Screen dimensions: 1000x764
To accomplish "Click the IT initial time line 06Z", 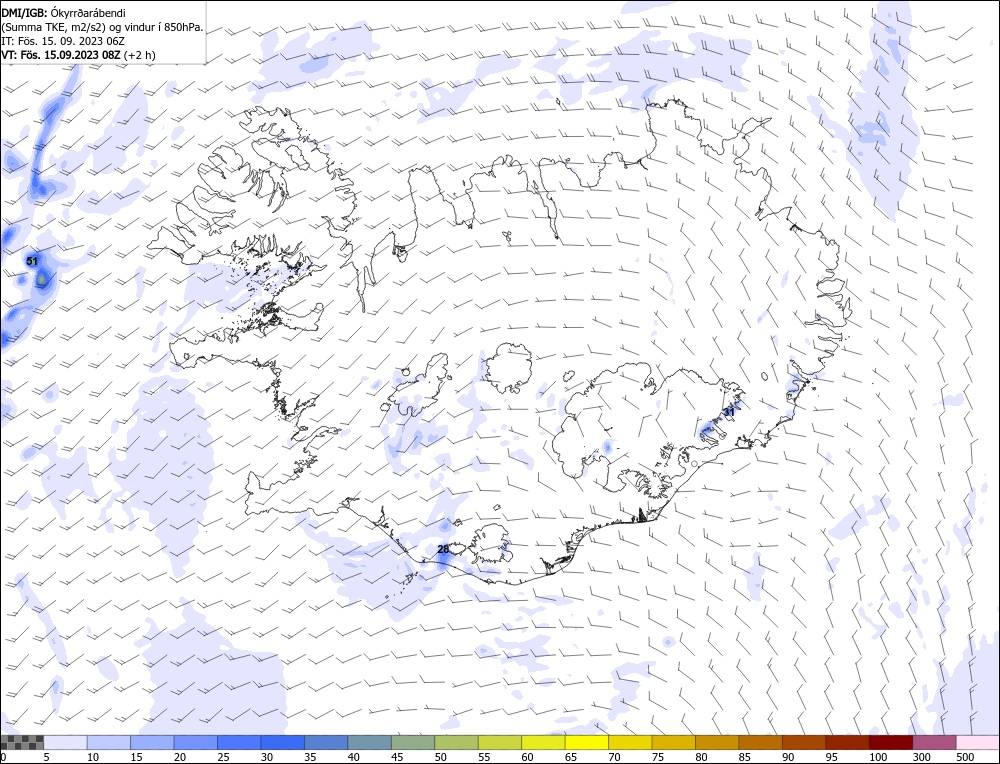I will (62, 41).
